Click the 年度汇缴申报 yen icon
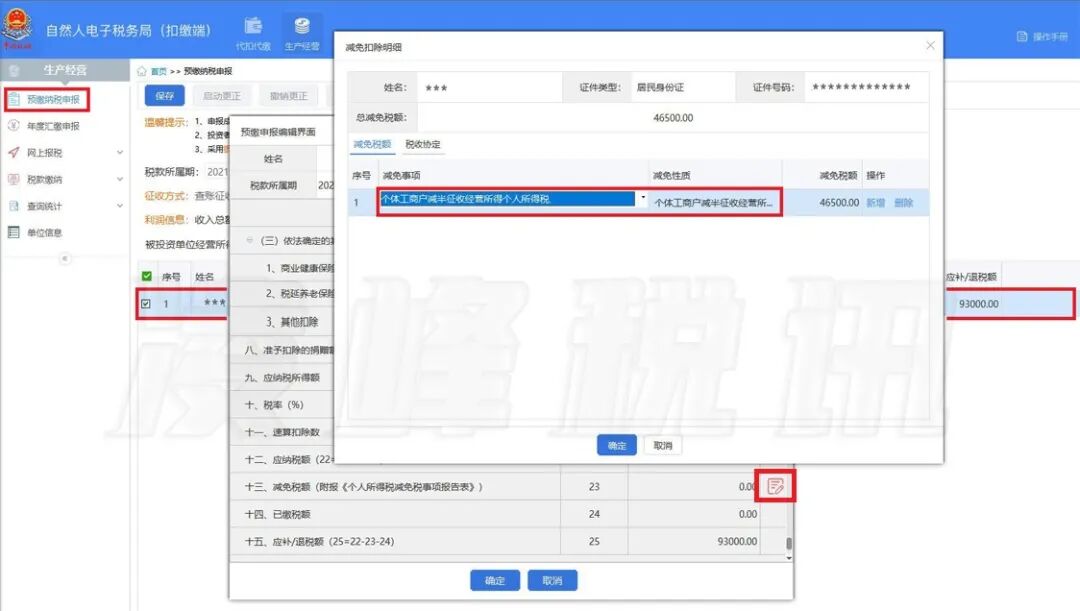This screenshot has height=611, width=1080. point(14,126)
